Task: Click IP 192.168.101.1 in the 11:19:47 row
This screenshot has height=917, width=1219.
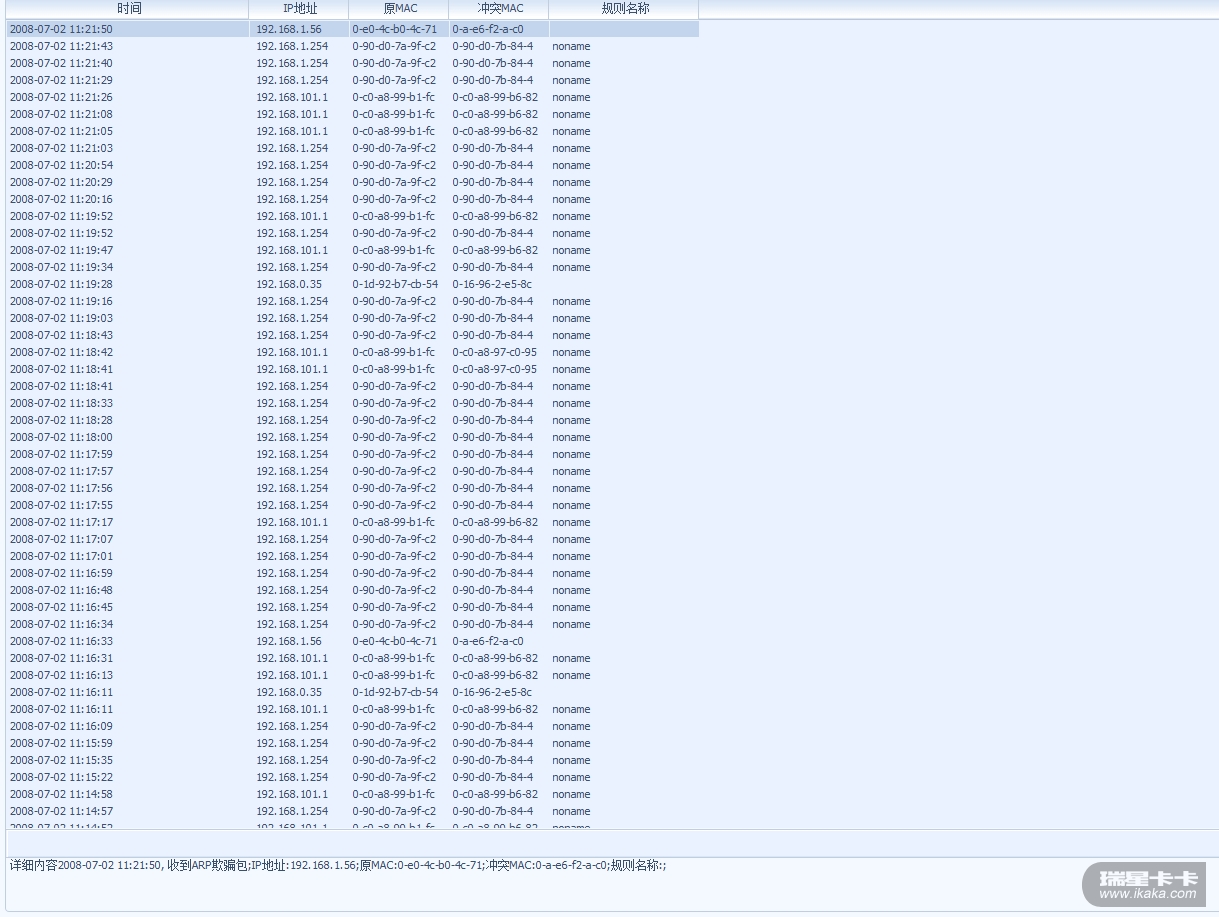Action: (x=292, y=250)
